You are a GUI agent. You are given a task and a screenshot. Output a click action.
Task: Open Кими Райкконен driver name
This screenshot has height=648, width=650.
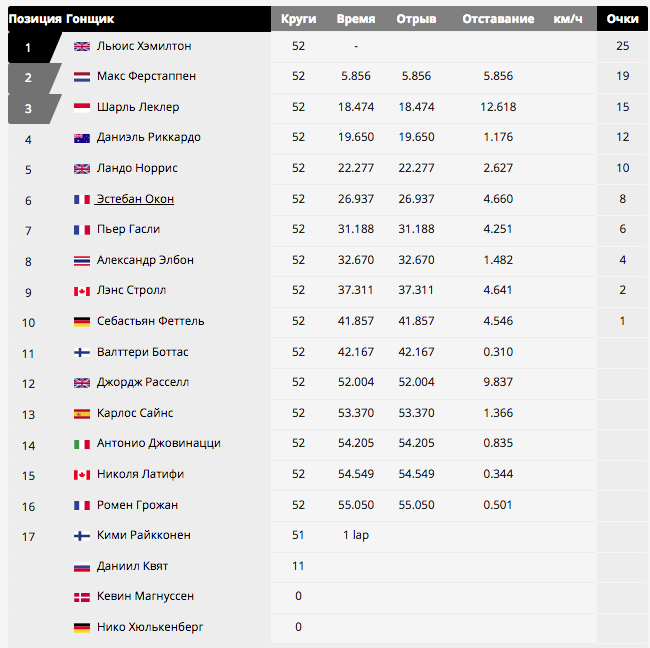coord(143,535)
